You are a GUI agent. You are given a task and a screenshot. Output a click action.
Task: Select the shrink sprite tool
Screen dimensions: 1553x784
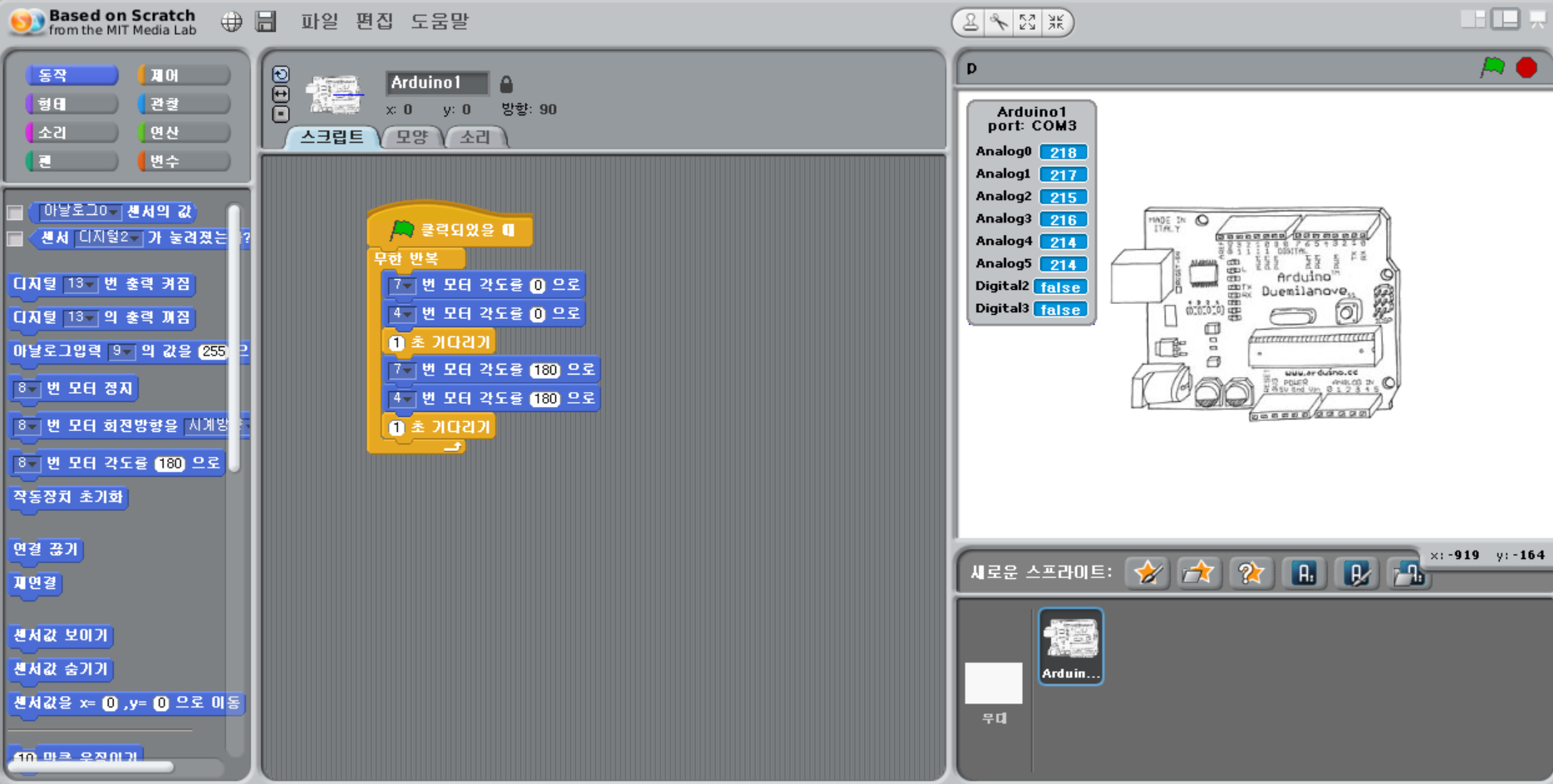1056,22
